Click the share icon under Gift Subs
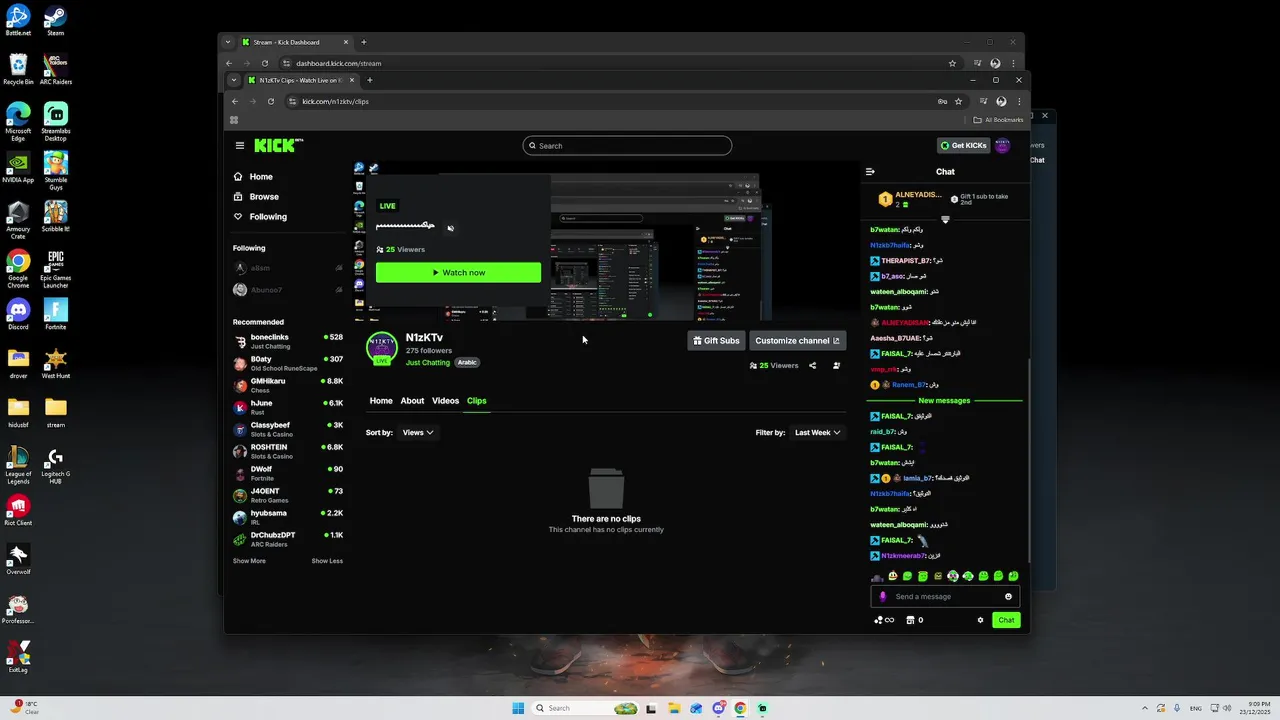Screen dimensions: 1280x720 coord(812,366)
